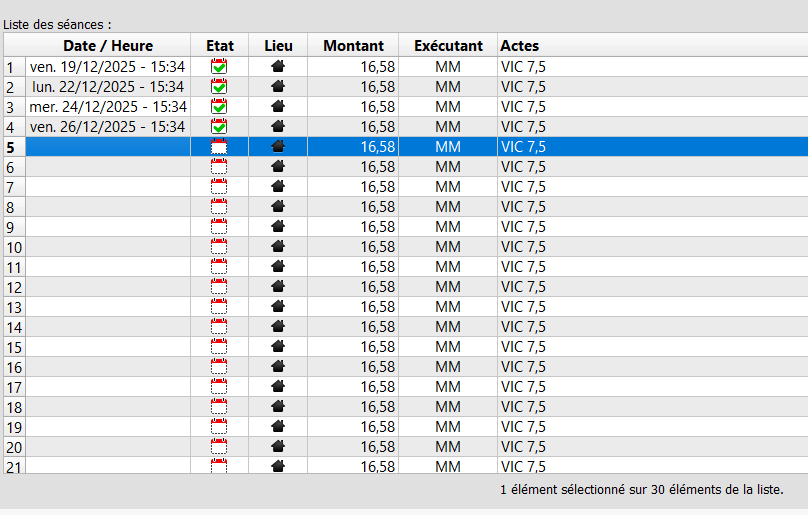The height and width of the screenshot is (515, 808).
Task: Click the Lieu column header
Action: pos(279,45)
